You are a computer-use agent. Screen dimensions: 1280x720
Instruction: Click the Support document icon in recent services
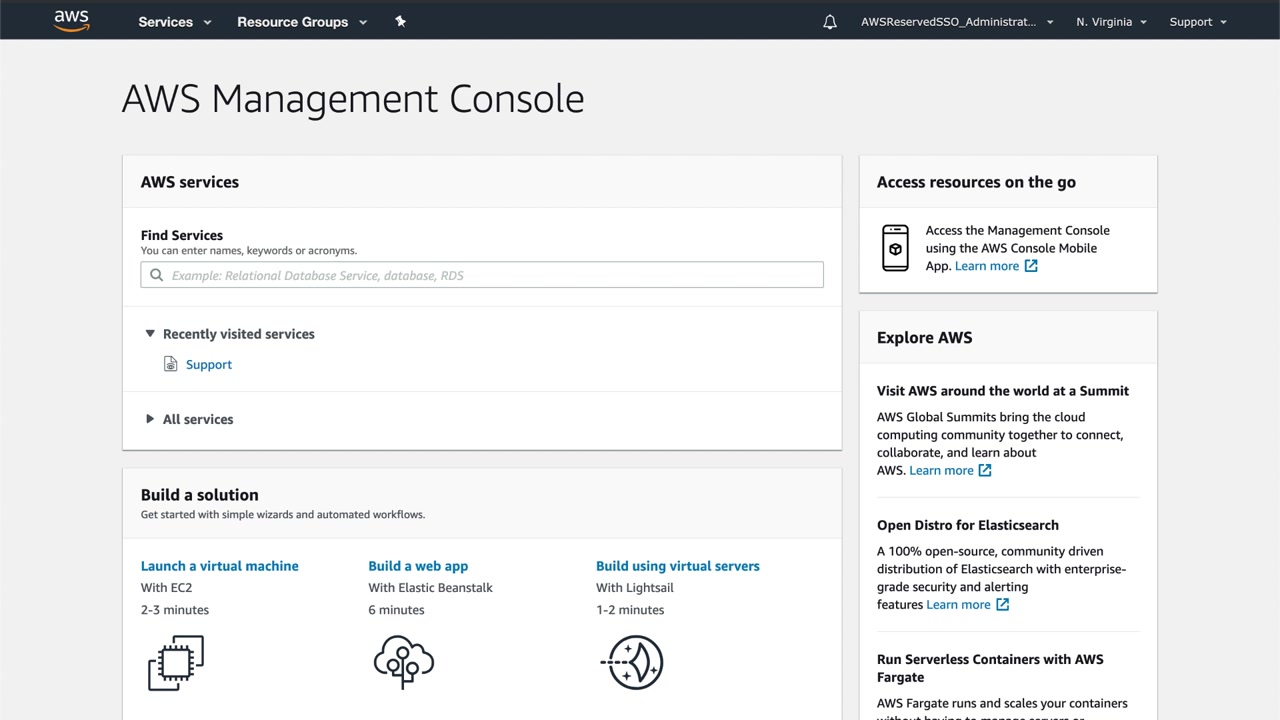click(x=171, y=364)
